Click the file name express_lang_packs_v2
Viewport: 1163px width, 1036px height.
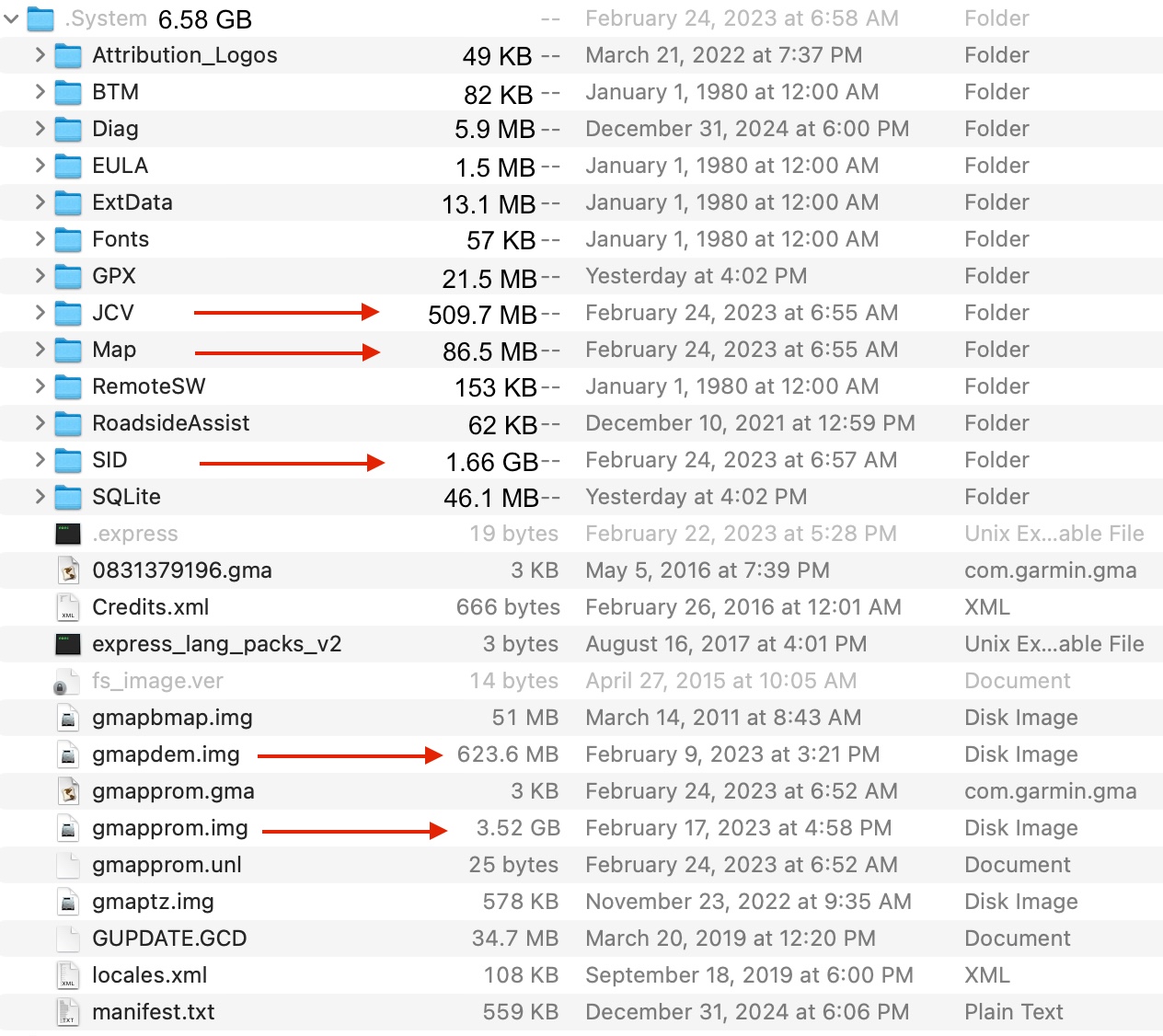(x=217, y=644)
